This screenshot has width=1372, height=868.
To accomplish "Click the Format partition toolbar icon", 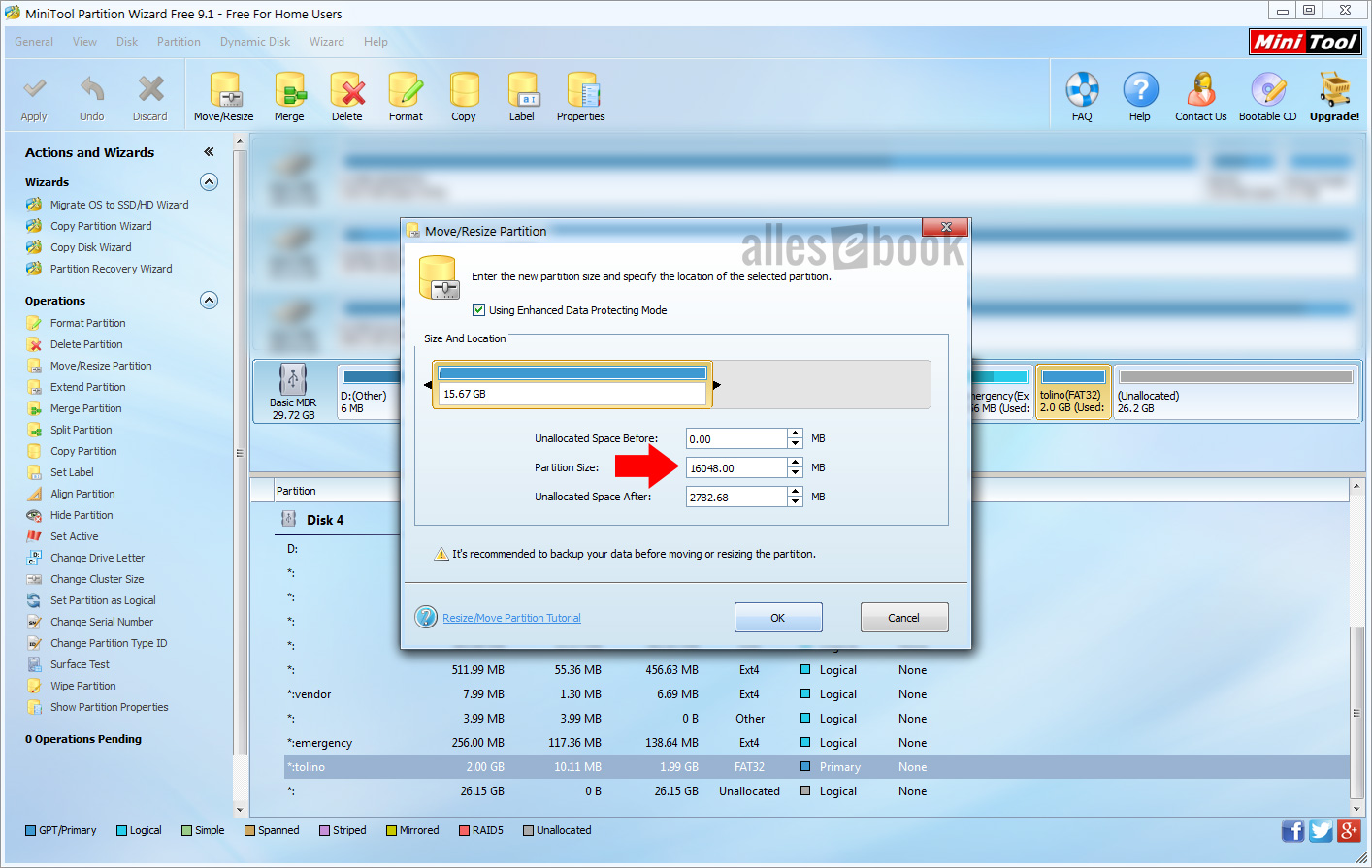I will 406,97.
